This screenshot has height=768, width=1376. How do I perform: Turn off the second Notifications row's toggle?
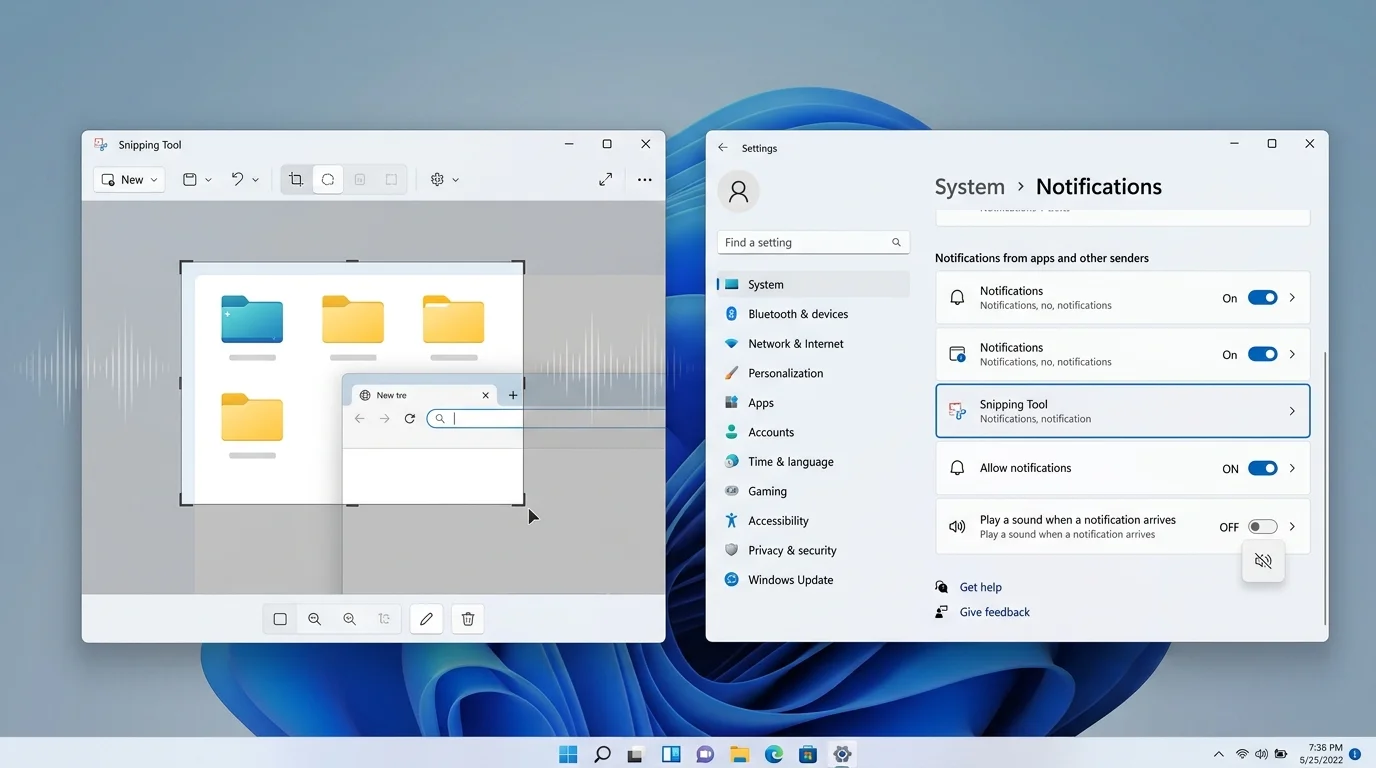click(1263, 354)
